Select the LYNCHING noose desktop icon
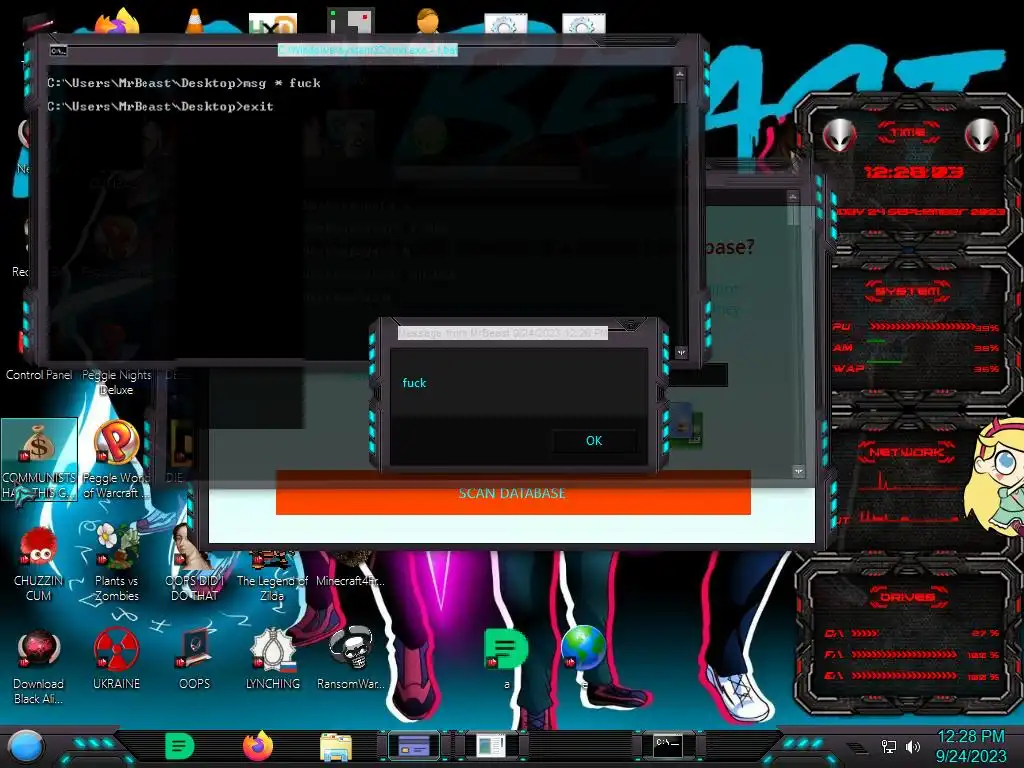 point(272,658)
